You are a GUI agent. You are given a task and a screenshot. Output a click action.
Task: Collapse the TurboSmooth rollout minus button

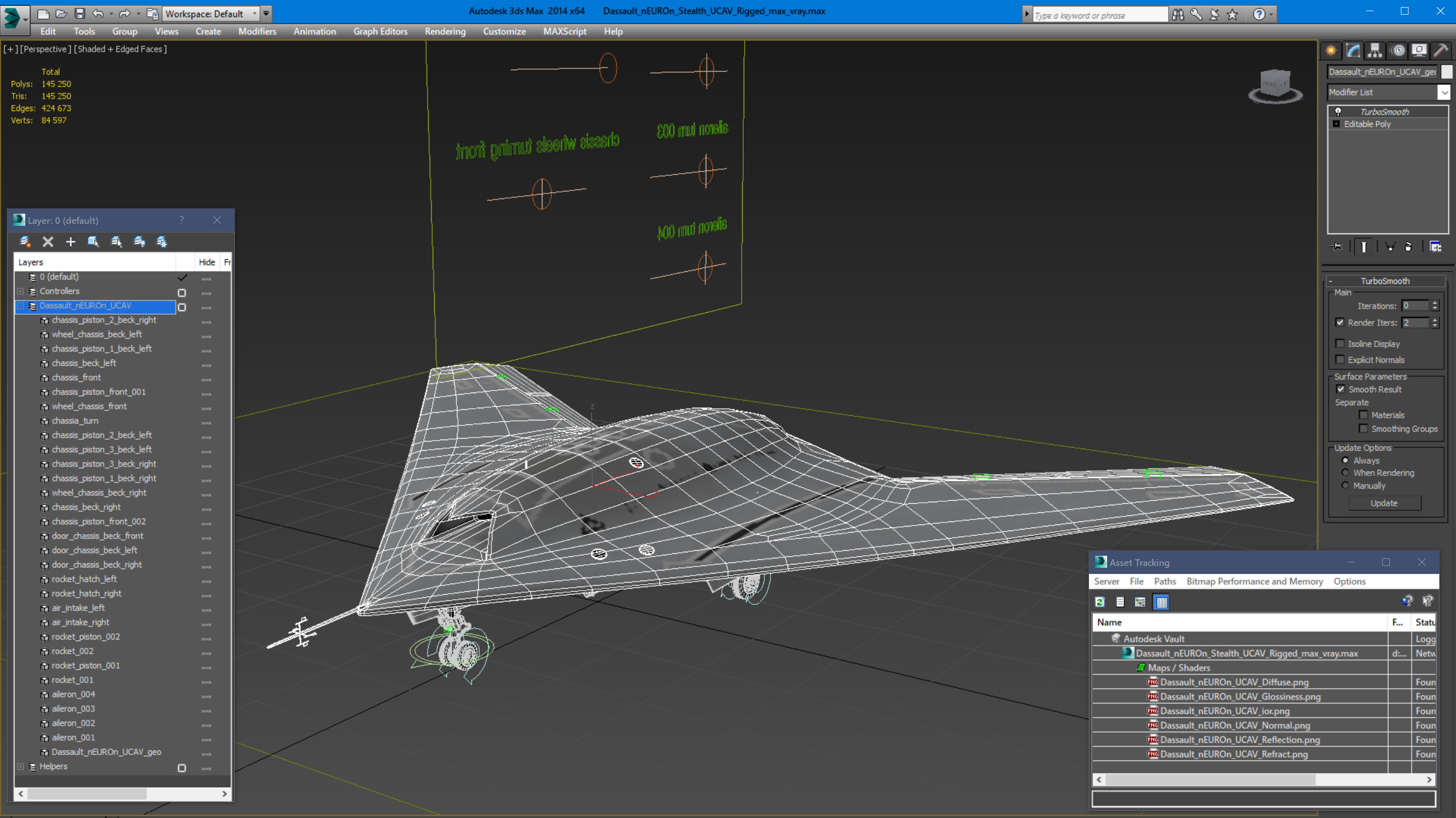[1331, 281]
